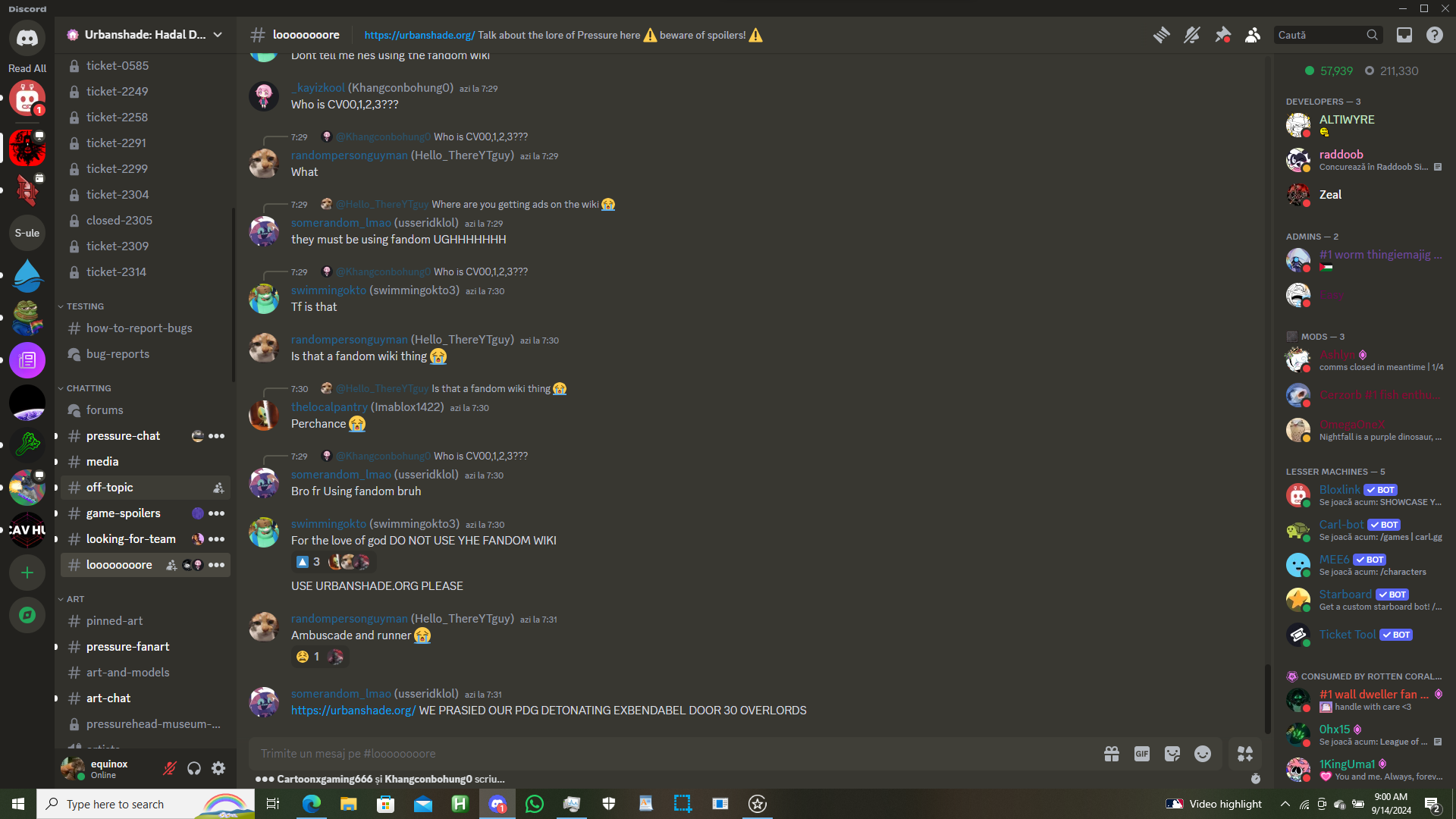Send a gift with the gift icon
The image size is (1456, 819).
tap(1112, 754)
